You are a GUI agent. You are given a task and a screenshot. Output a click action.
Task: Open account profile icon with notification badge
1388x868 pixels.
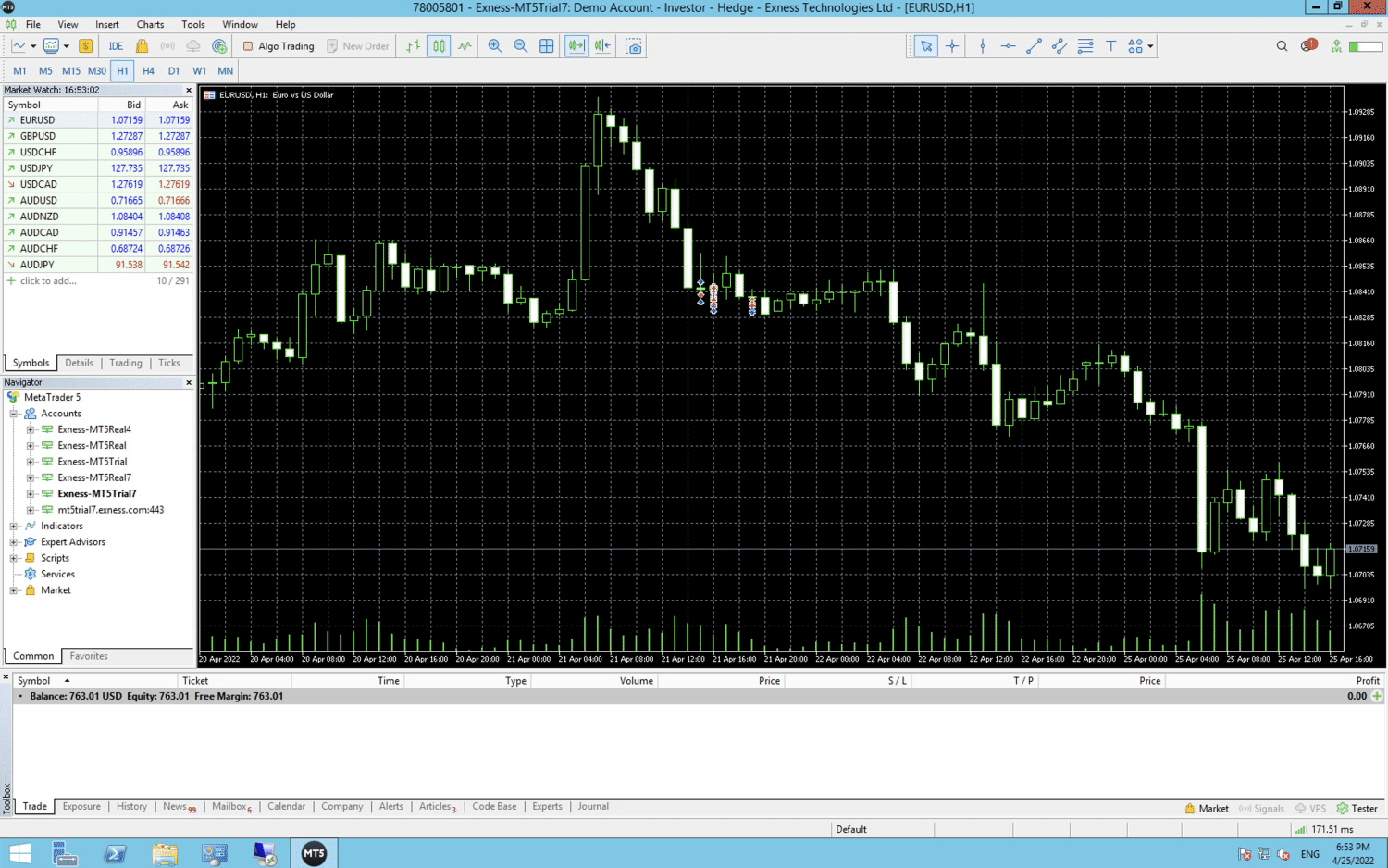point(1308,45)
